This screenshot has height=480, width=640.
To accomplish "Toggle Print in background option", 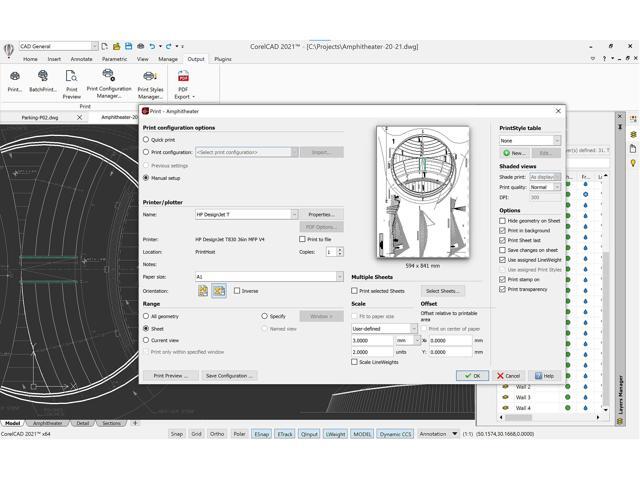I will 502,230.
